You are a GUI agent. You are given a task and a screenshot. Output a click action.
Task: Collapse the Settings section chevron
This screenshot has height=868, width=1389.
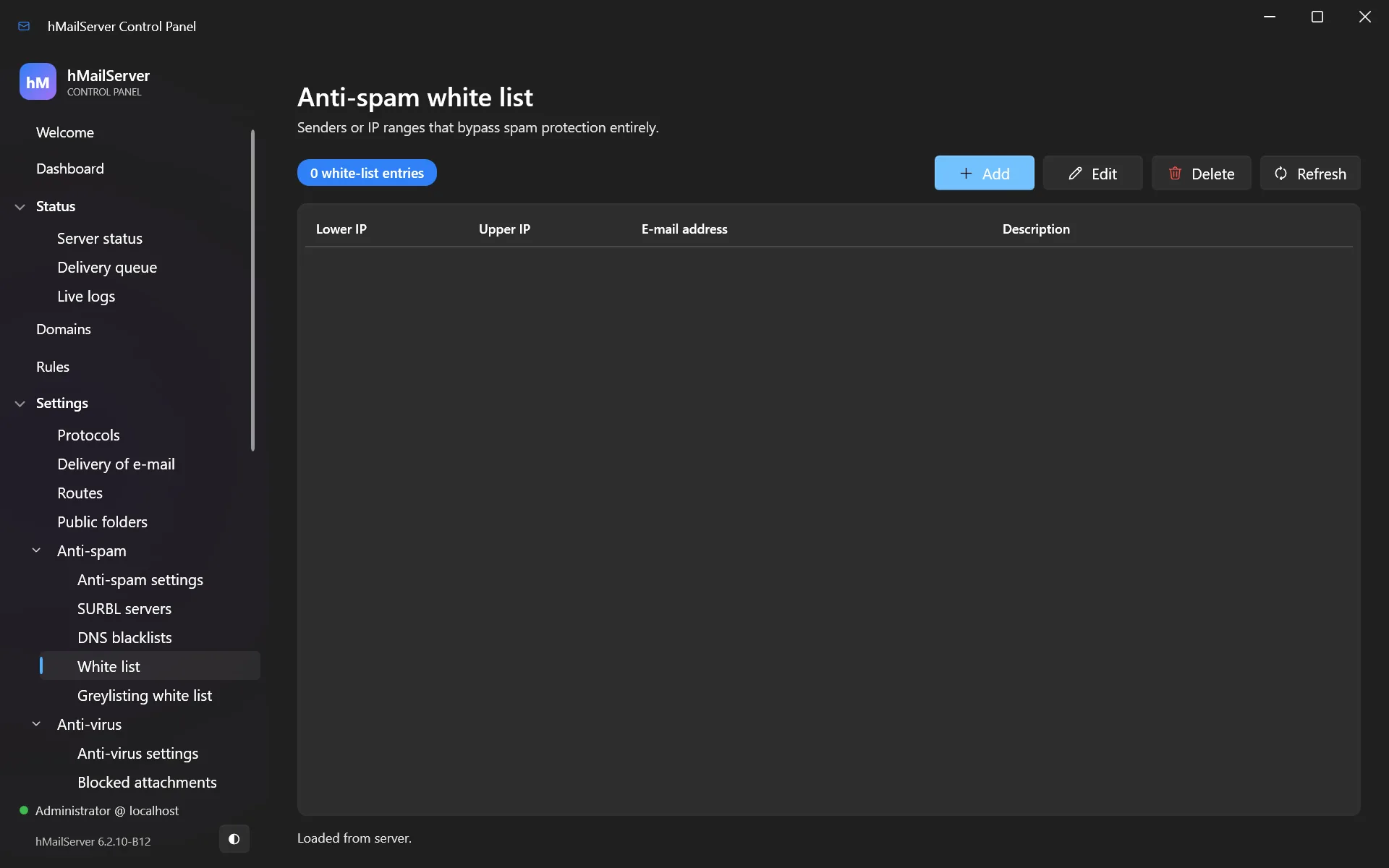tap(20, 404)
